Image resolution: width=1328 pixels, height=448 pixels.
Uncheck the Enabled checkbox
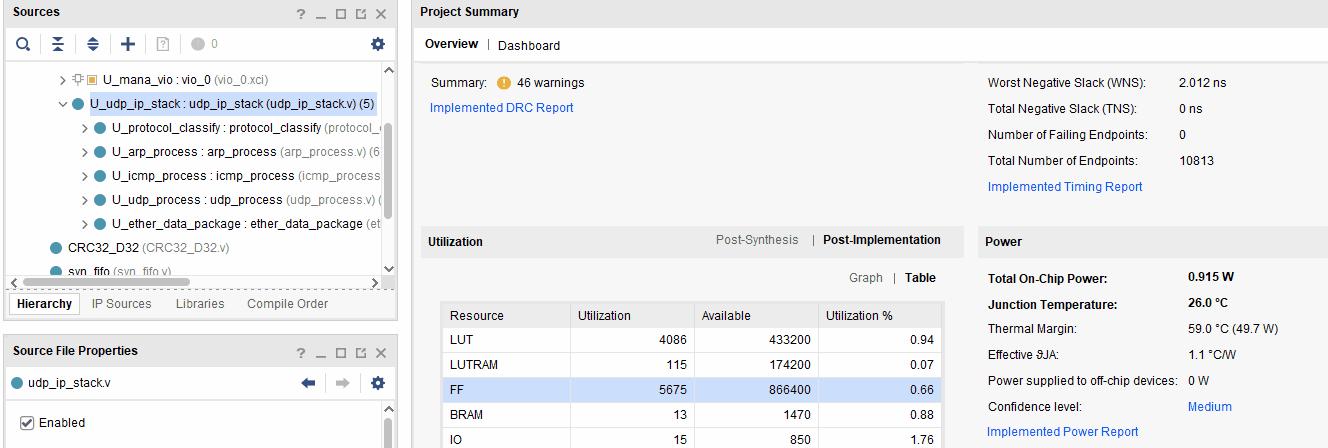point(27,423)
